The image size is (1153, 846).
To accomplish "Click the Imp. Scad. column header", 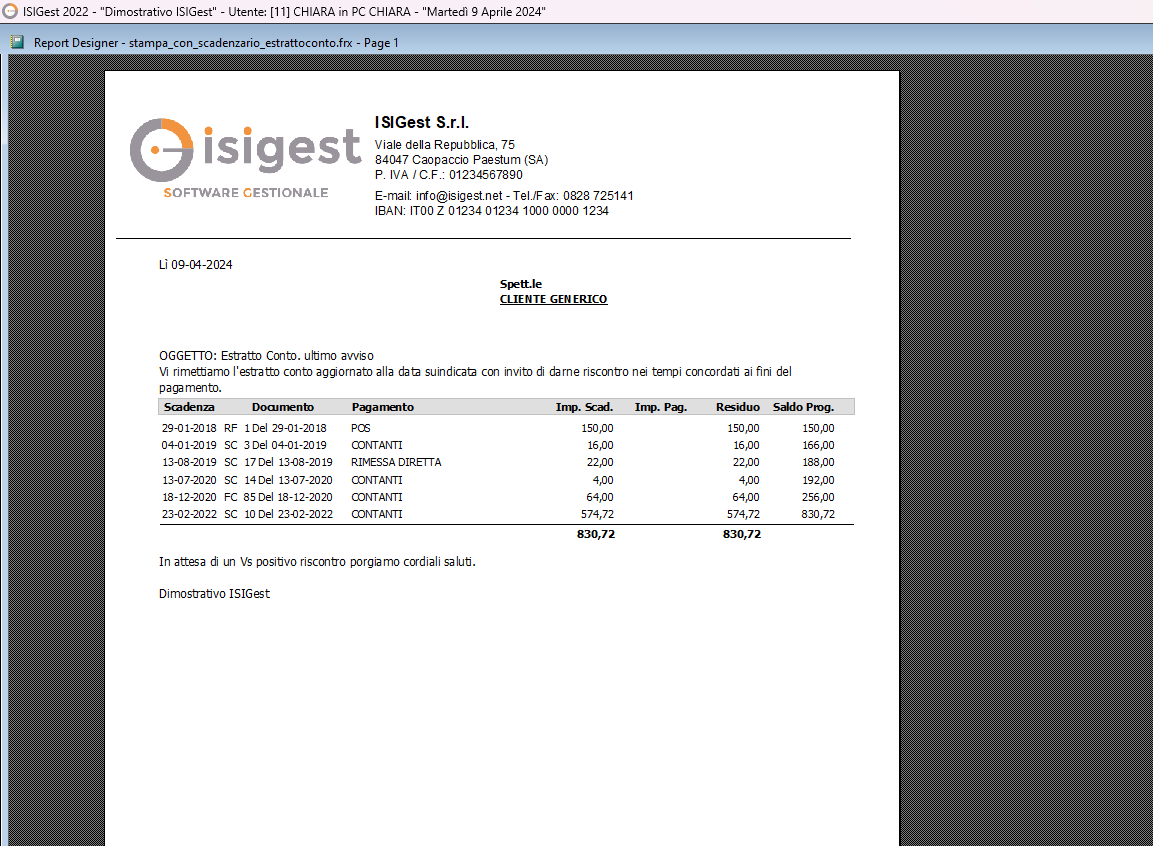I will 585,407.
